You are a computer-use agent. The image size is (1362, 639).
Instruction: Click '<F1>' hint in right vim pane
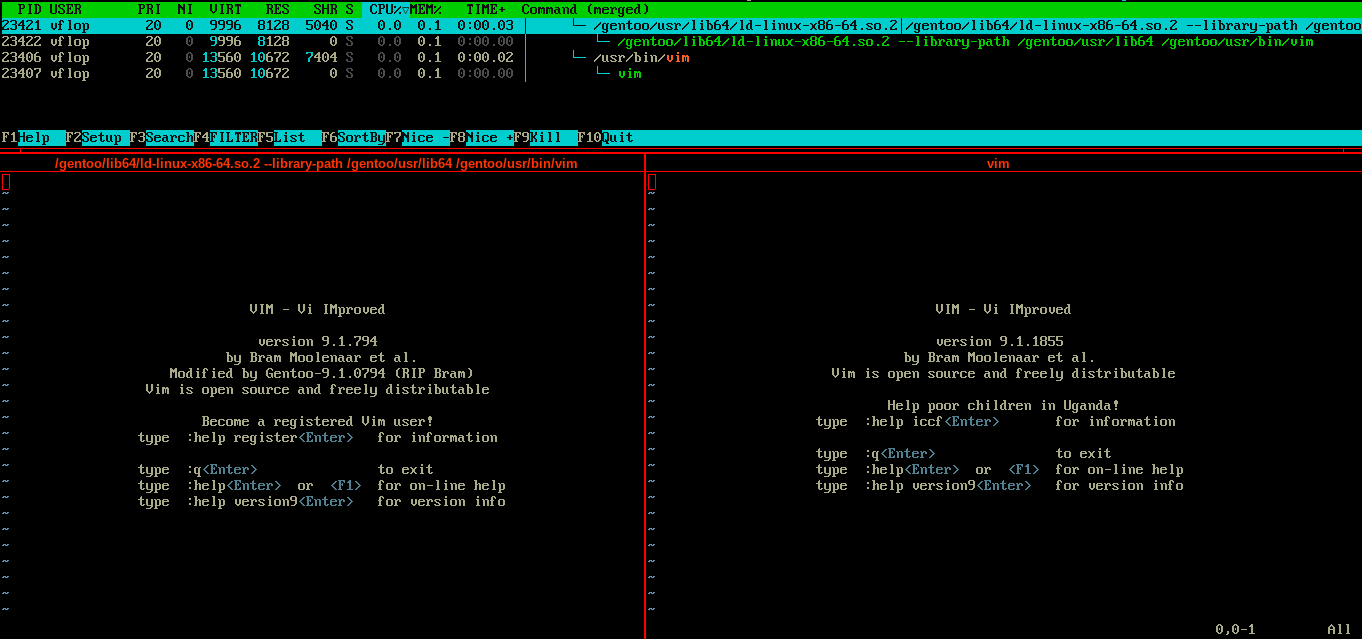coord(1023,469)
